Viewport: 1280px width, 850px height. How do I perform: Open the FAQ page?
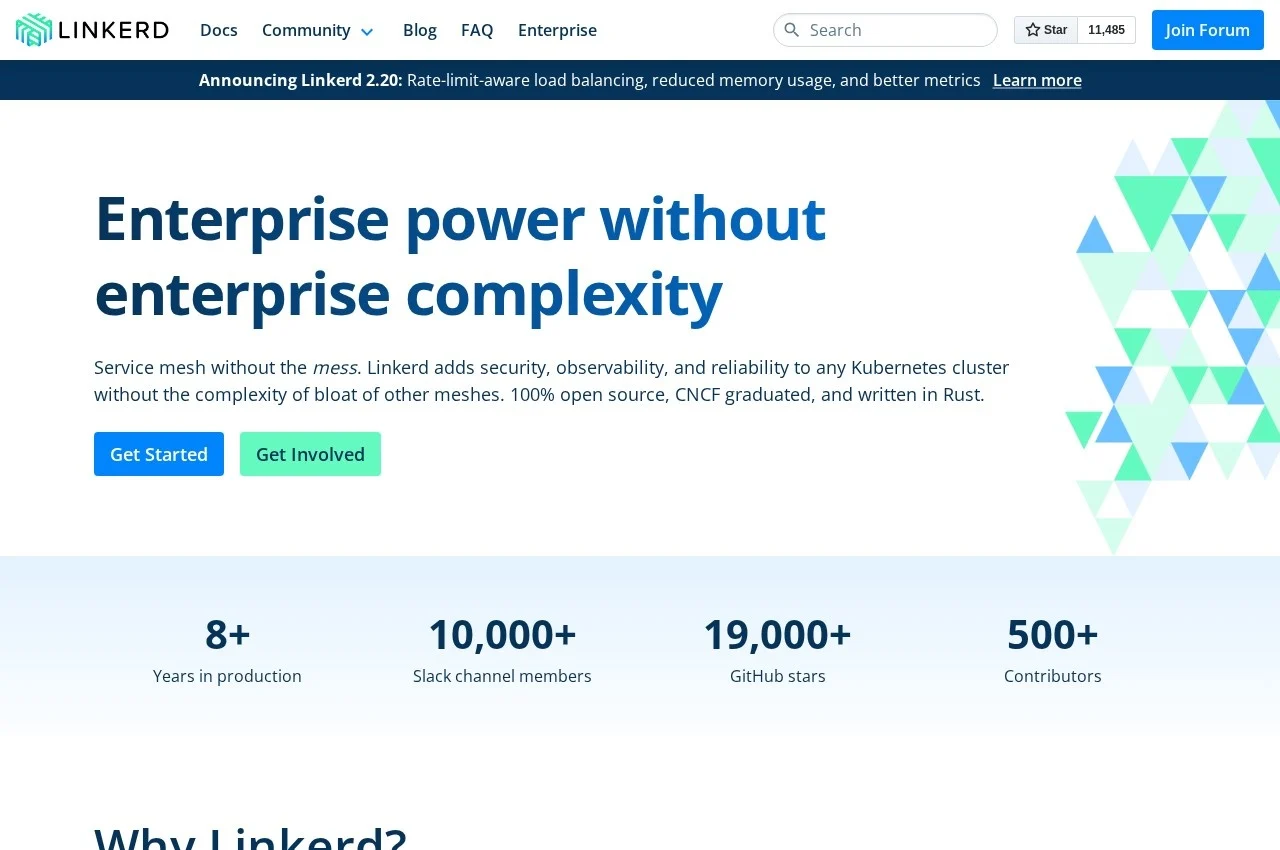pos(477,30)
